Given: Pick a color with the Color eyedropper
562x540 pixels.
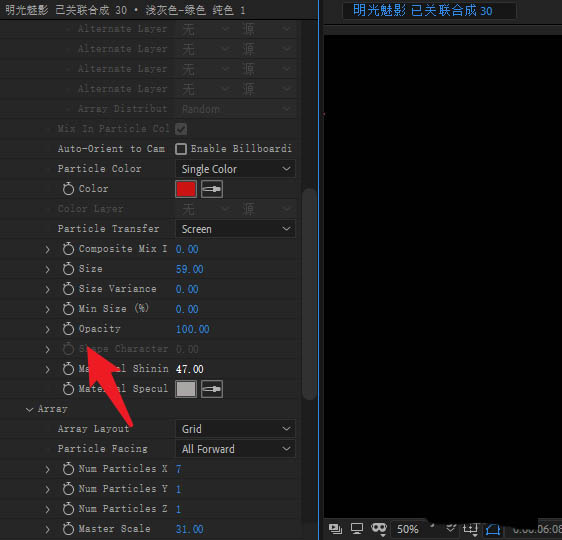Looking at the screenshot, I should click(212, 189).
